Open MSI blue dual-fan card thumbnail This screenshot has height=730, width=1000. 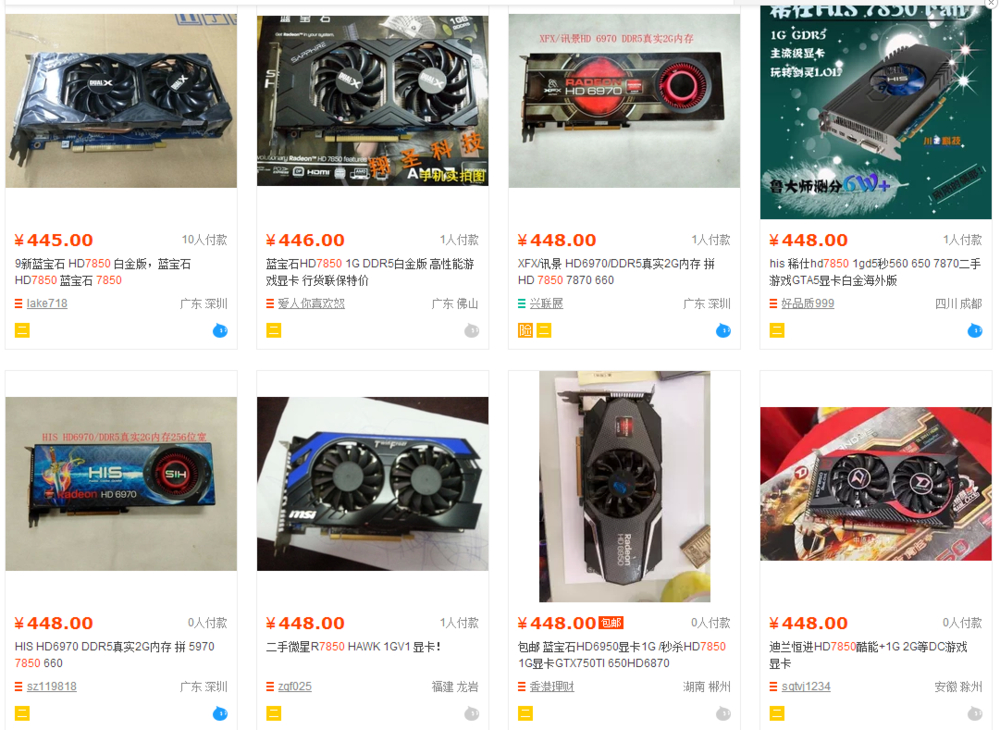point(372,484)
